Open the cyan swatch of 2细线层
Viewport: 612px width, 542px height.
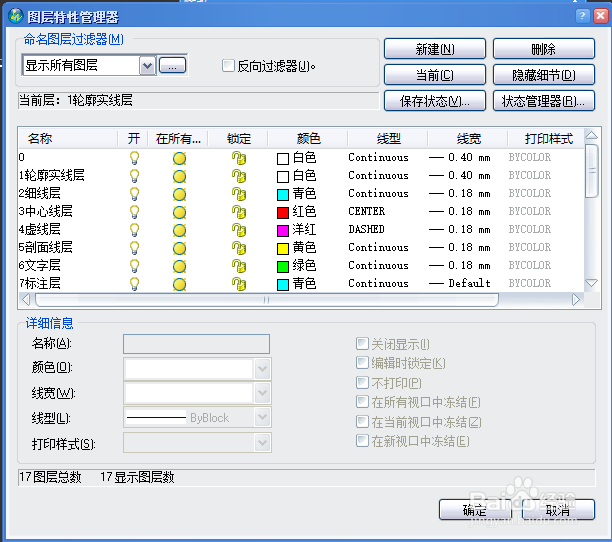coord(283,195)
